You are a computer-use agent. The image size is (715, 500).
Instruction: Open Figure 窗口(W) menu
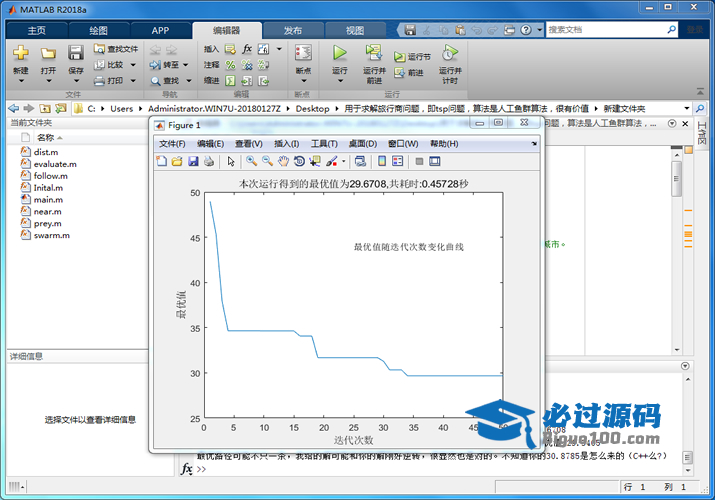(x=403, y=144)
